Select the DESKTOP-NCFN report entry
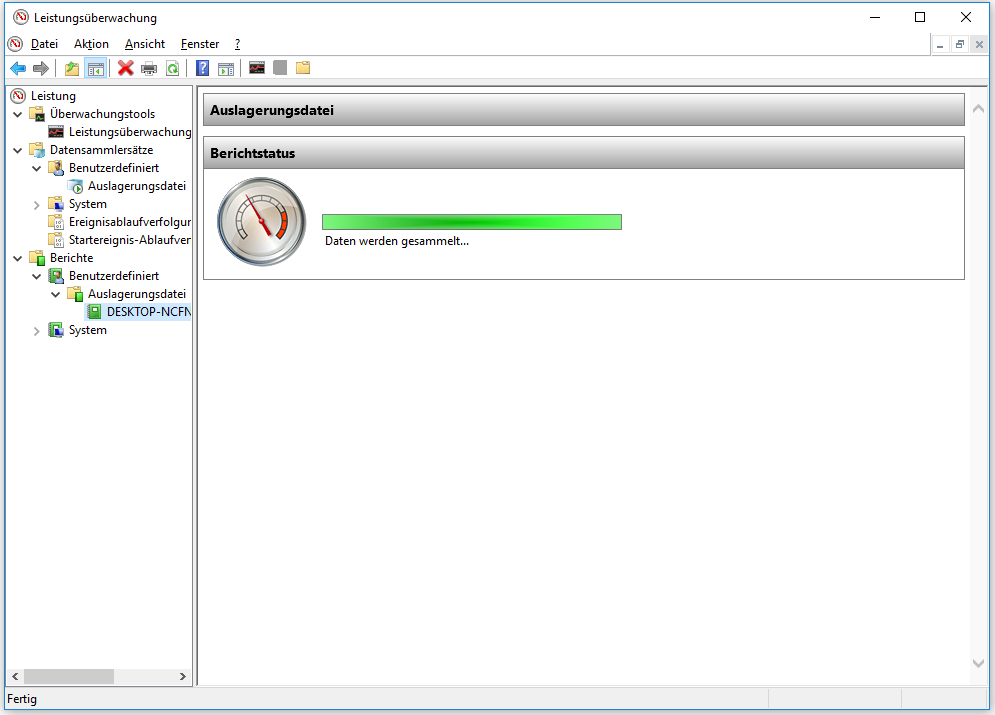The height and width of the screenshot is (715, 995). [x=148, y=312]
